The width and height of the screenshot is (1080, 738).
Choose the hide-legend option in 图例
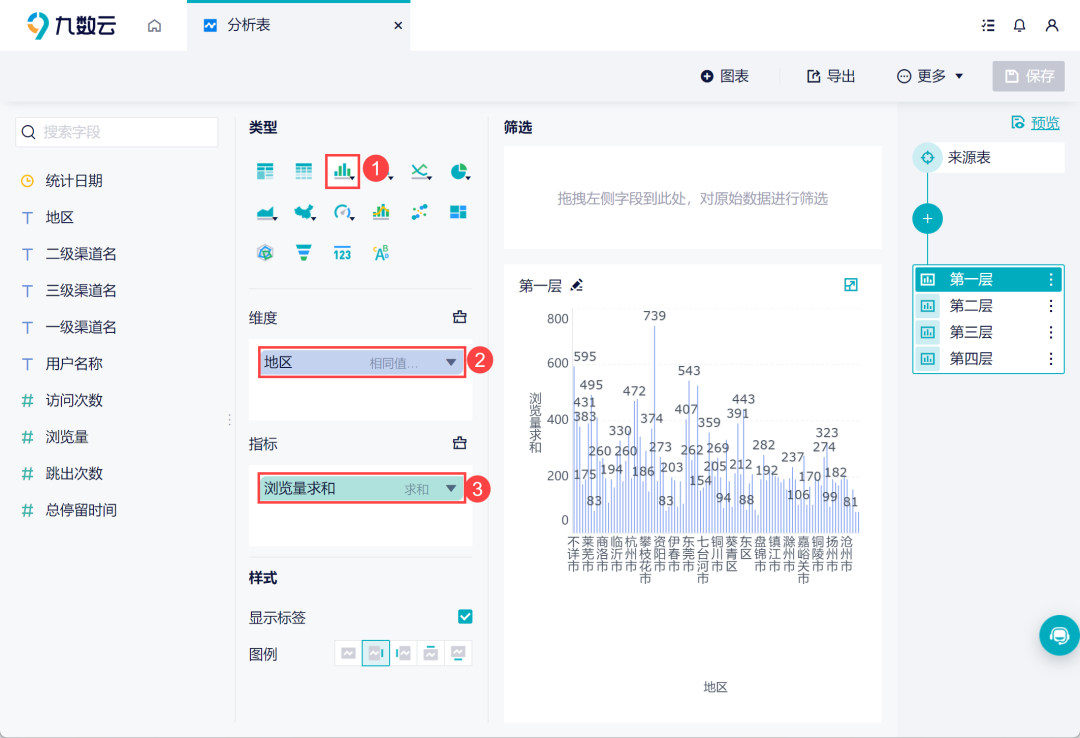[348, 652]
